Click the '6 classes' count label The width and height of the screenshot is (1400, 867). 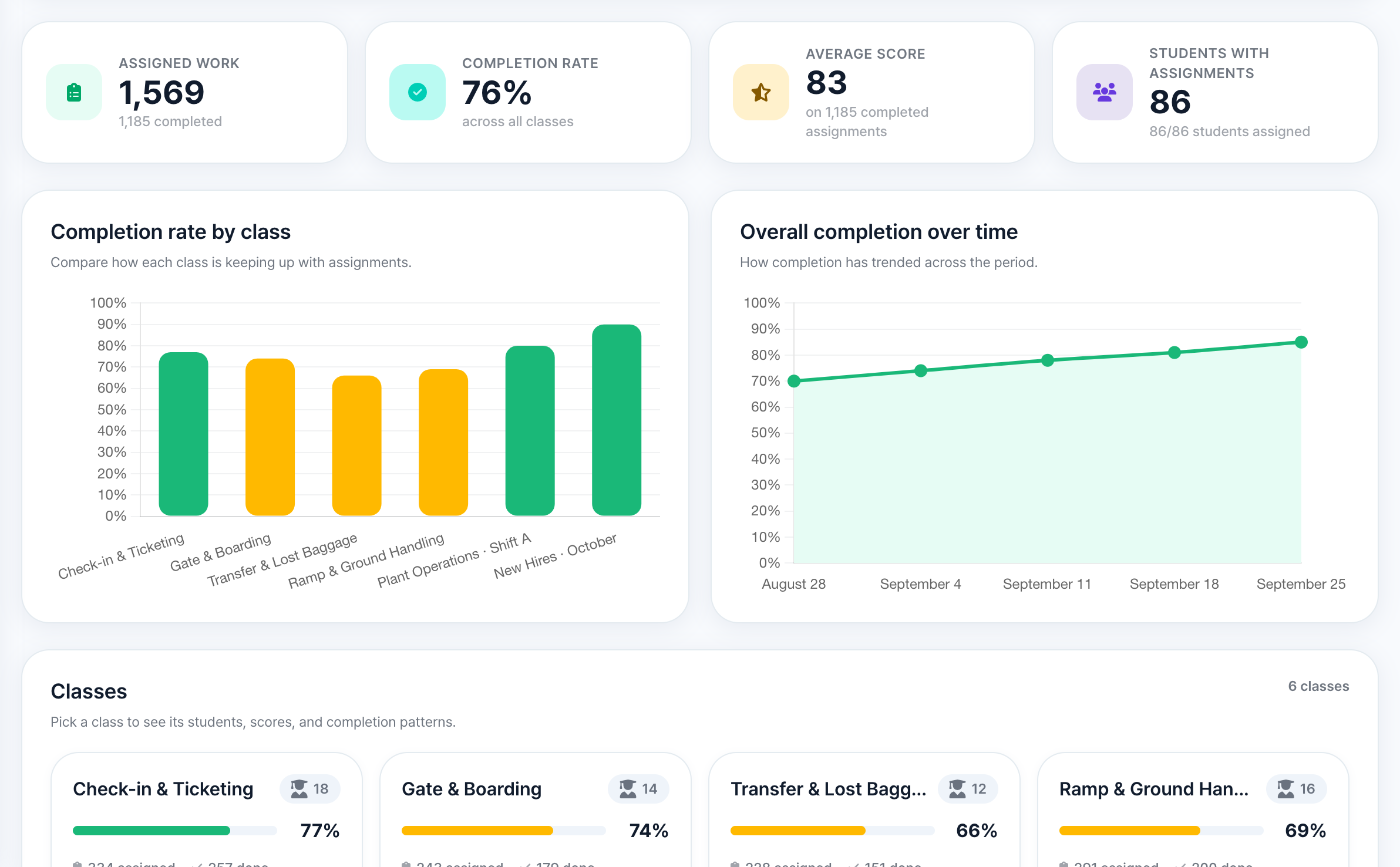coord(1318,686)
